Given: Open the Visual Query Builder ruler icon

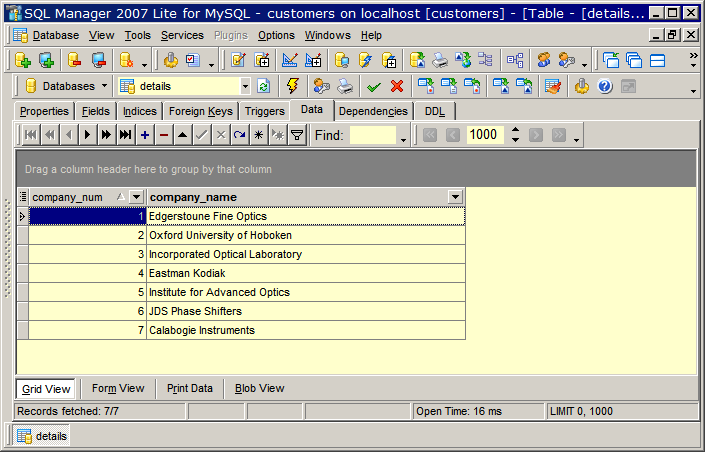Looking at the screenshot, I should pos(290,60).
